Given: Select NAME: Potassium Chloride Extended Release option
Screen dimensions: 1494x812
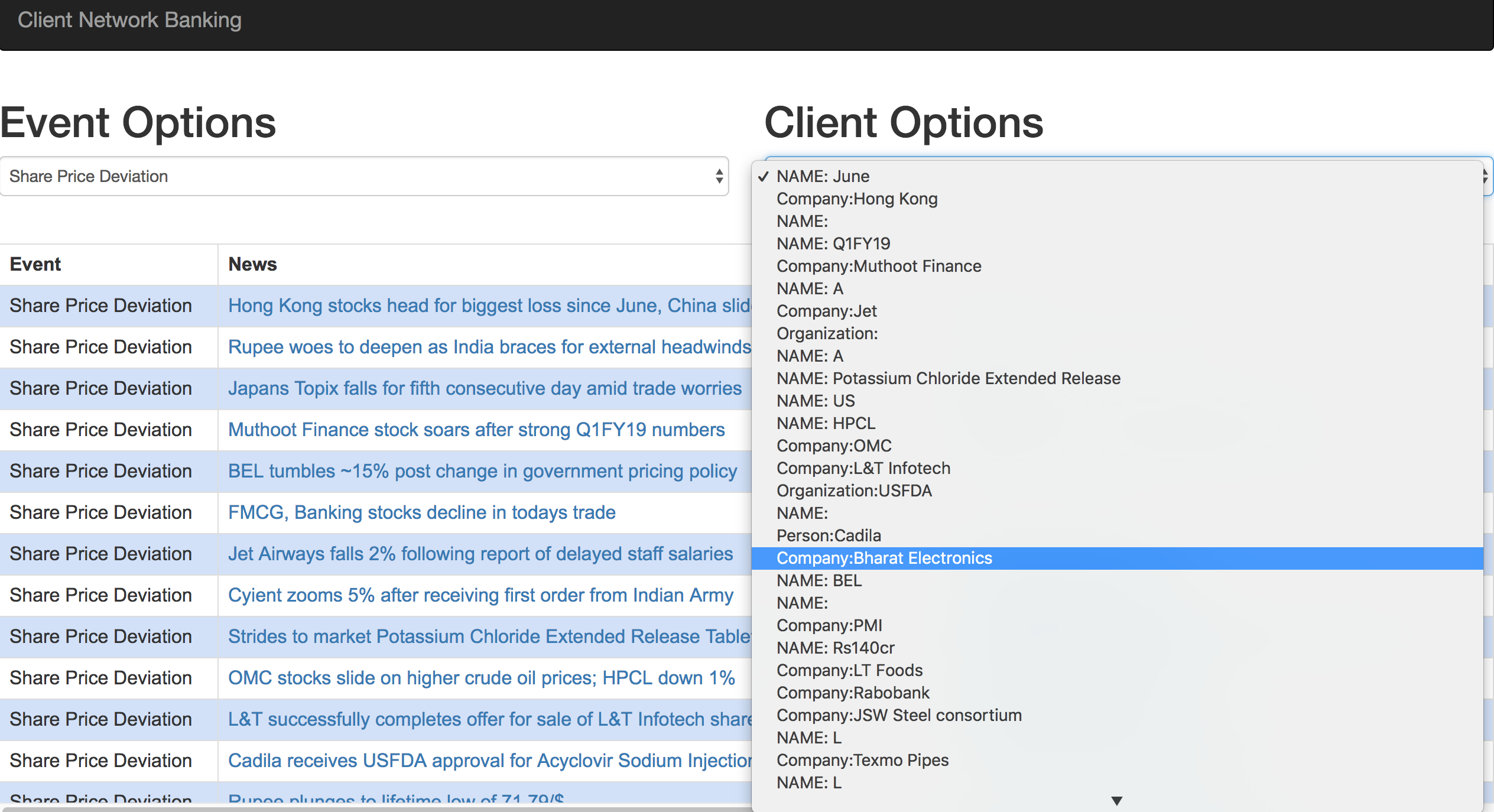Looking at the screenshot, I should point(948,378).
